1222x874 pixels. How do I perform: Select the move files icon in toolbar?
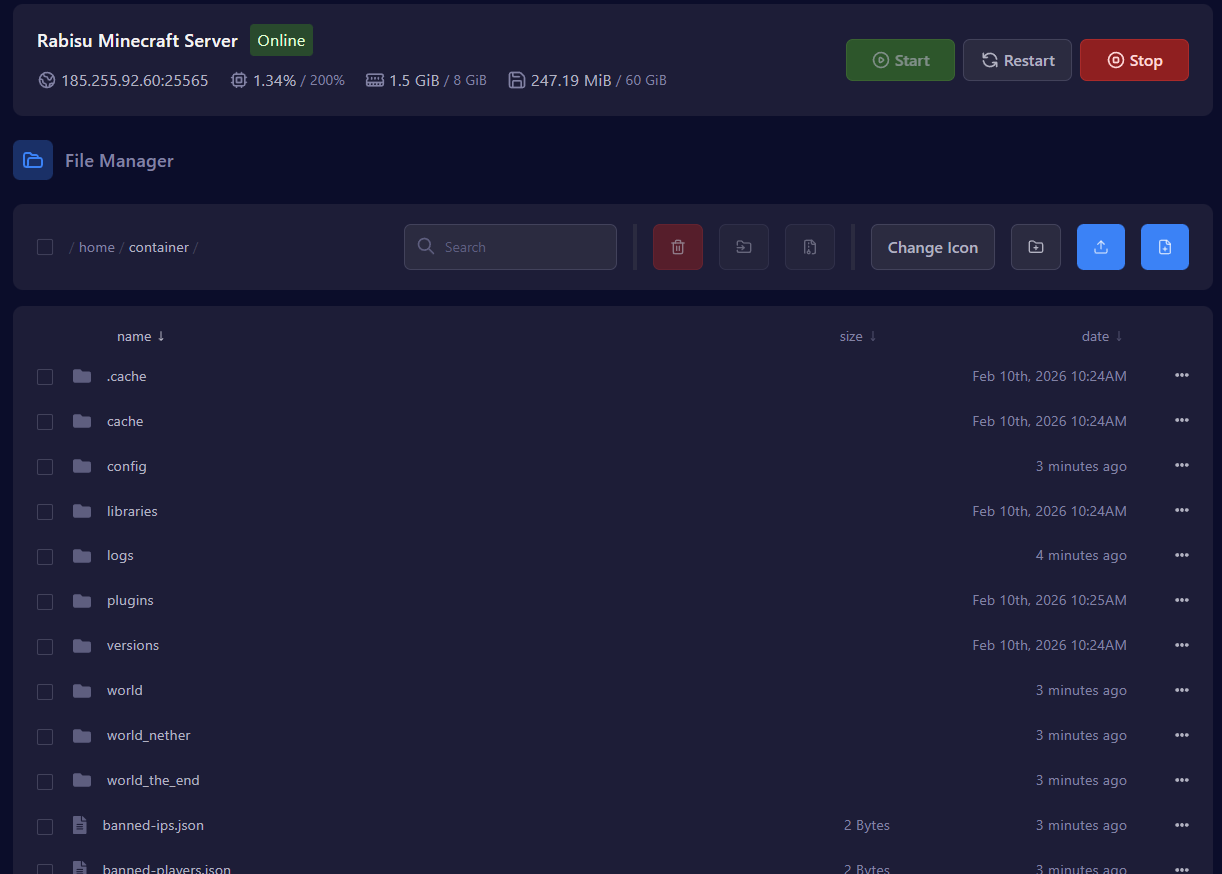coord(744,247)
